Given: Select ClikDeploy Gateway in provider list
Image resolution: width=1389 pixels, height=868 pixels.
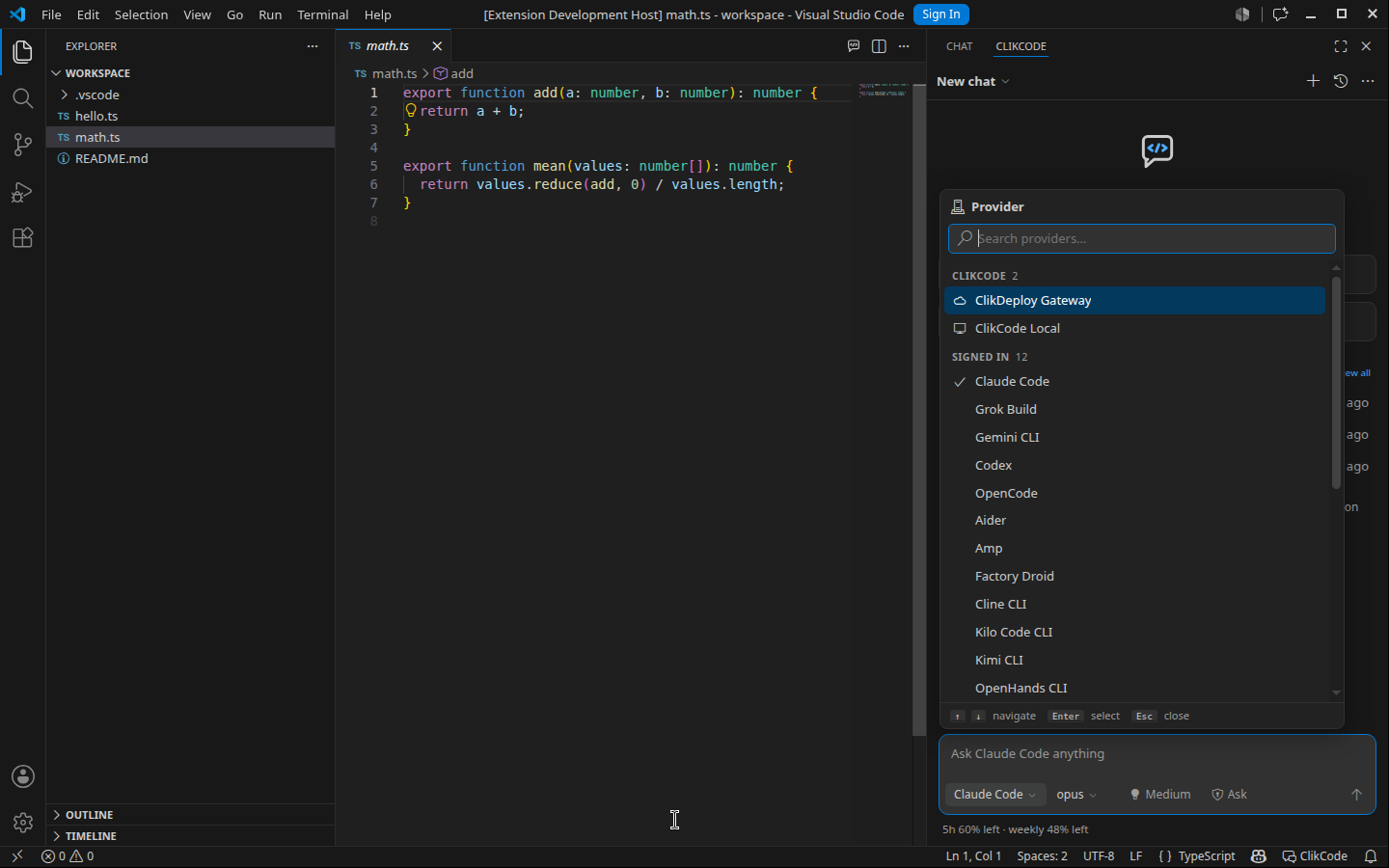Looking at the screenshot, I should tap(1134, 301).
